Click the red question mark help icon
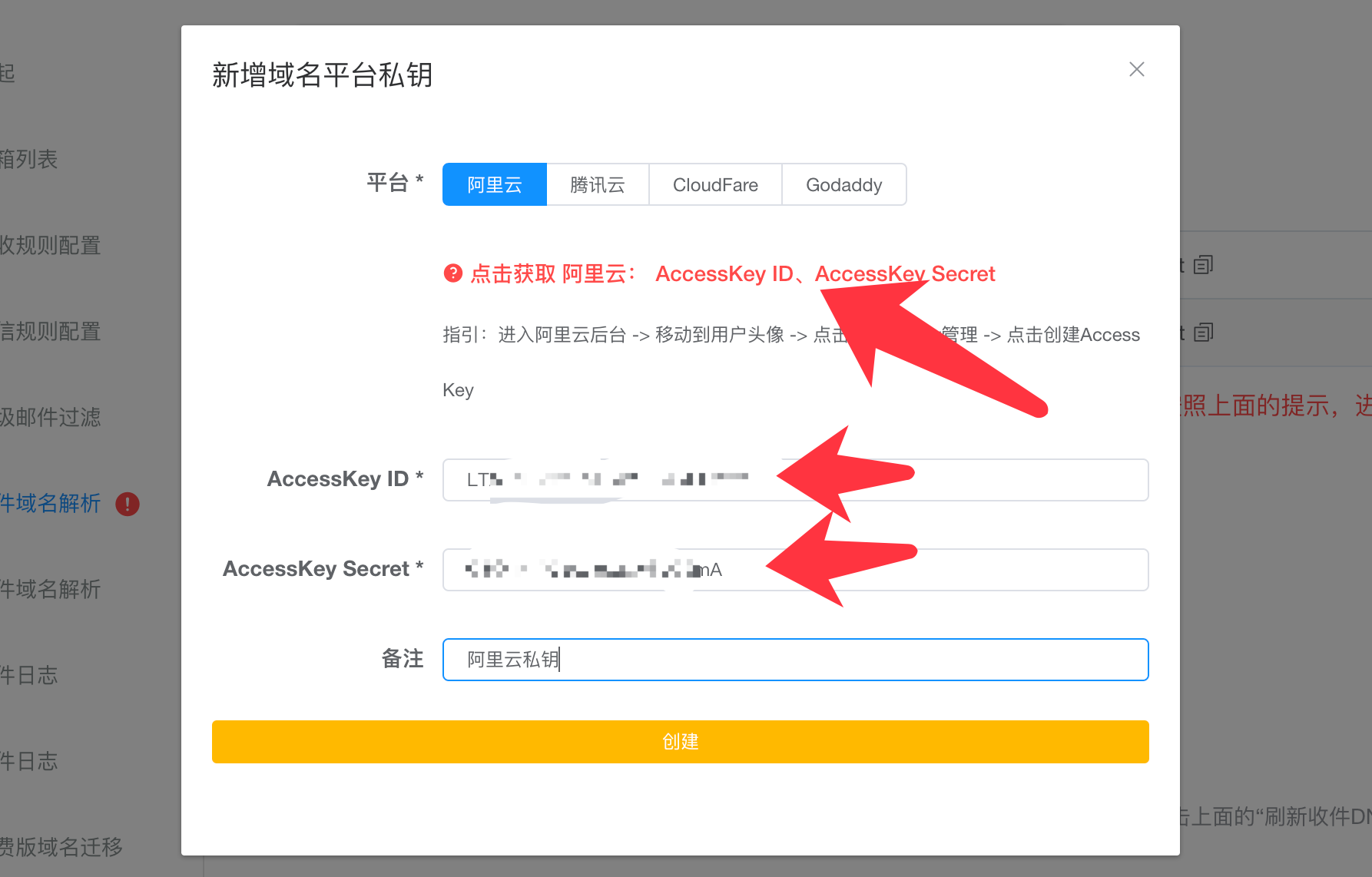This screenshot has height=877, width=1372. coord(453,273)
